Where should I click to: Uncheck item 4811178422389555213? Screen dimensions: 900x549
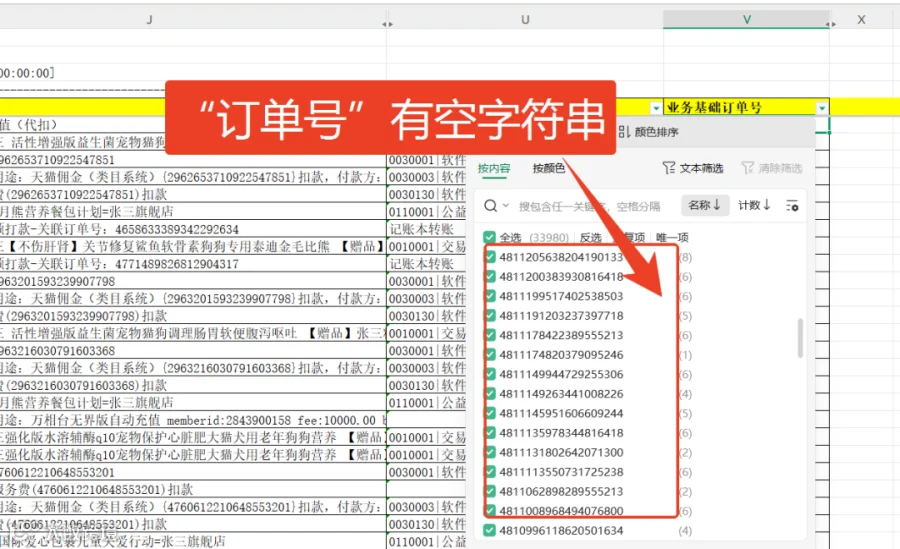[x=490, y=335]
